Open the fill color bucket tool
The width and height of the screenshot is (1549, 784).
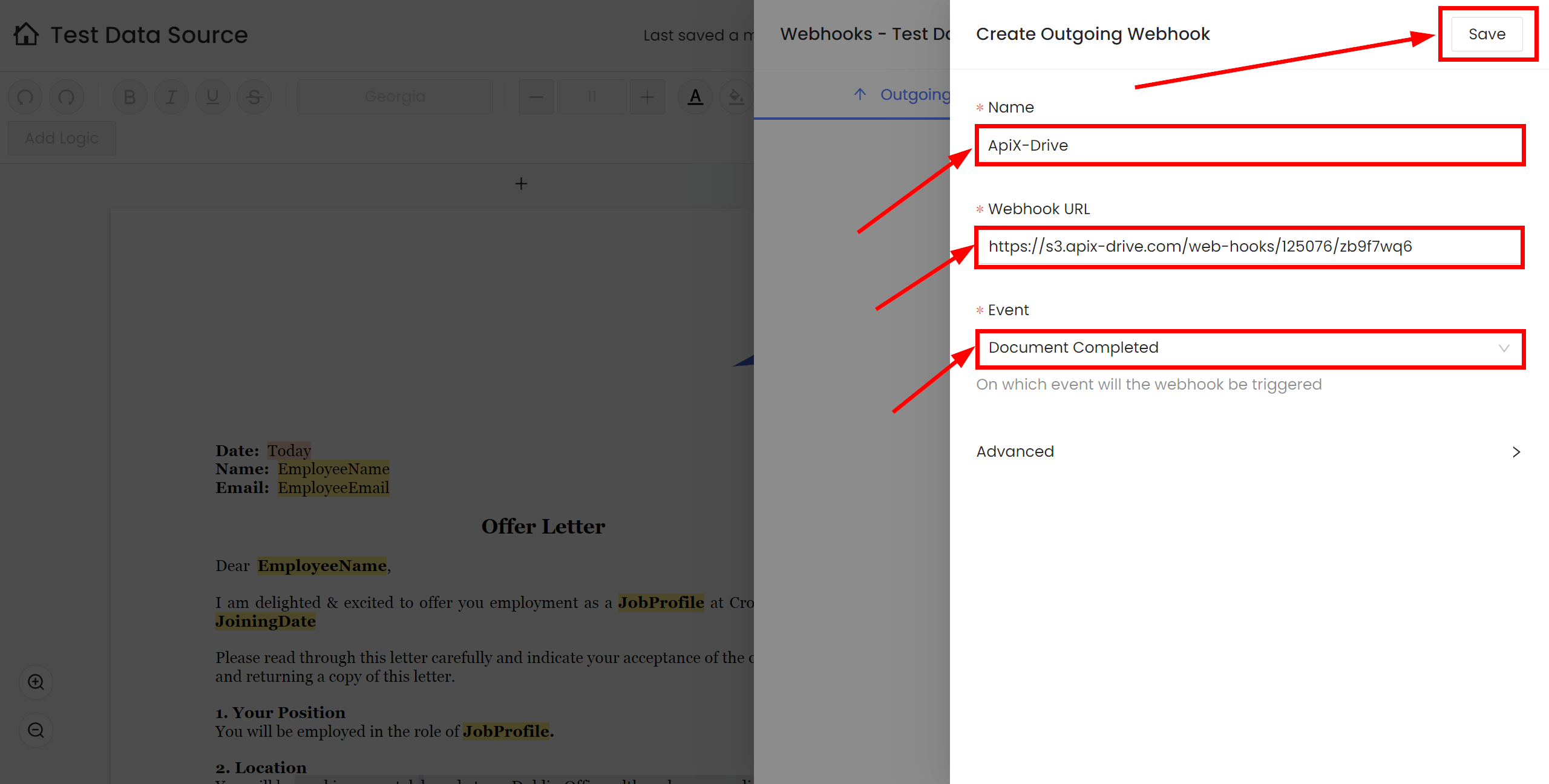pyautogui.click(x=736, y=97)
